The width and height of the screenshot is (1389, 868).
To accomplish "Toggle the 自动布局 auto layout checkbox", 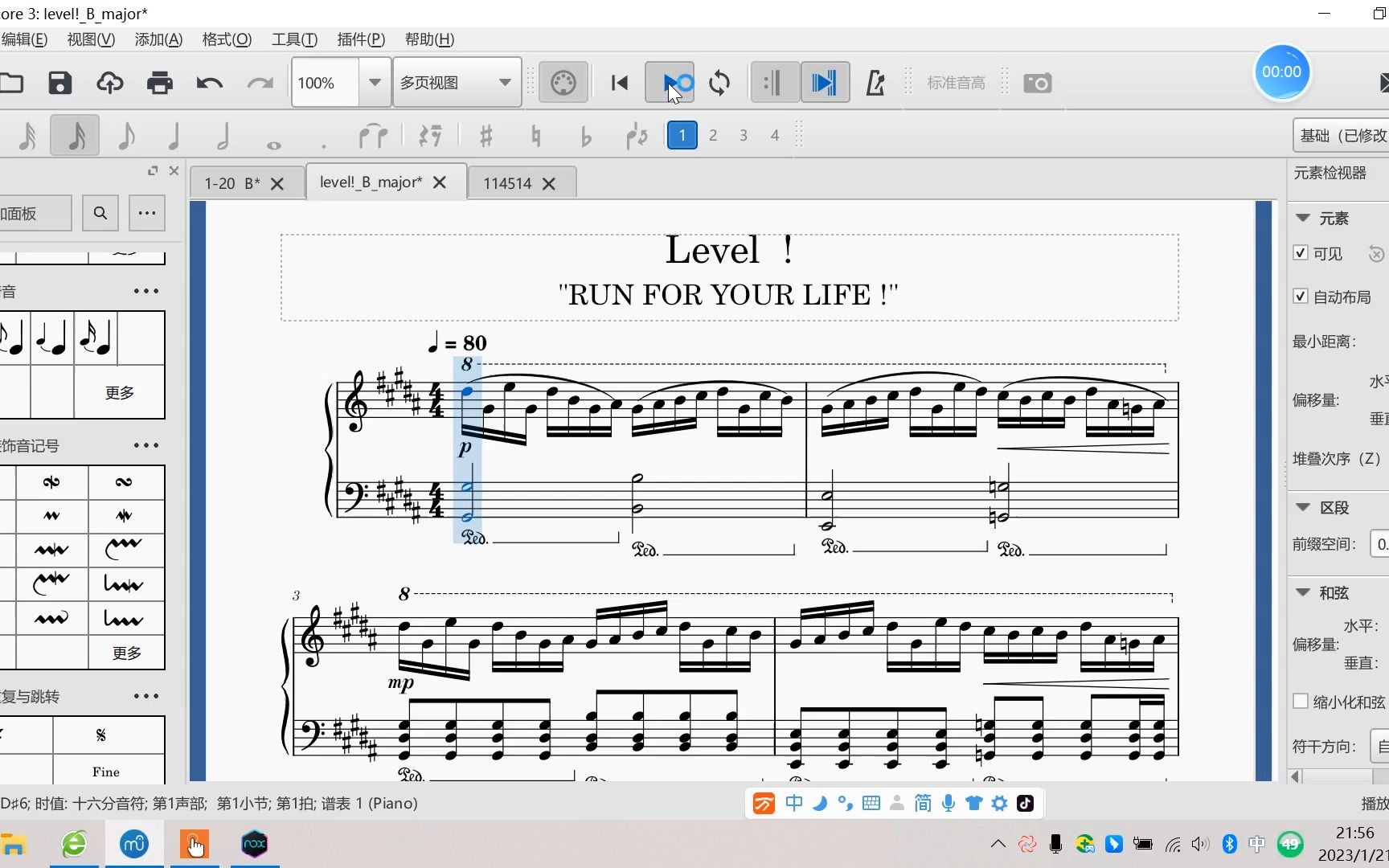I will click(x=1301, y=296).
